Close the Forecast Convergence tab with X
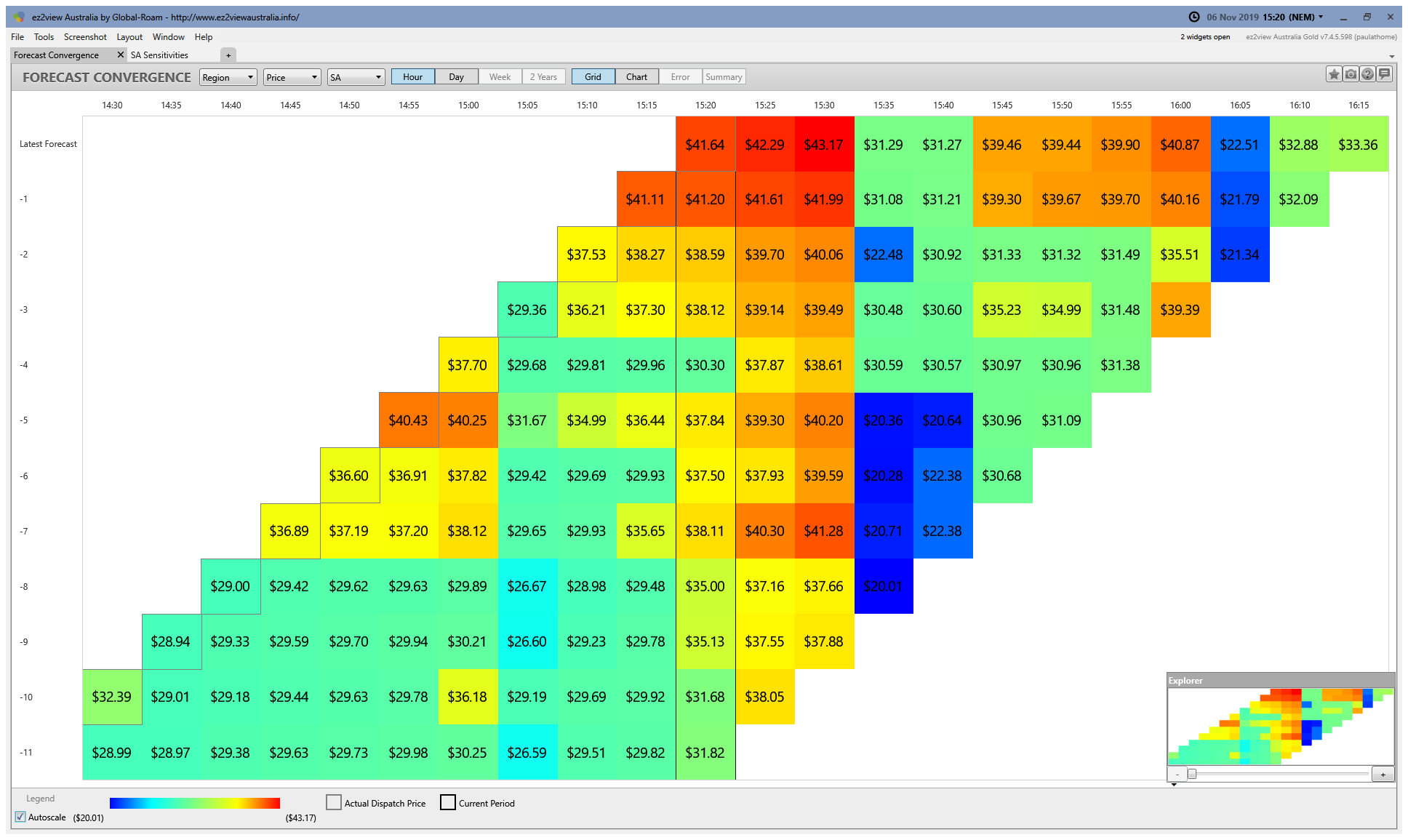This screenshot has width=1408, height=840. pyautogui.click(x=121, y=55)
